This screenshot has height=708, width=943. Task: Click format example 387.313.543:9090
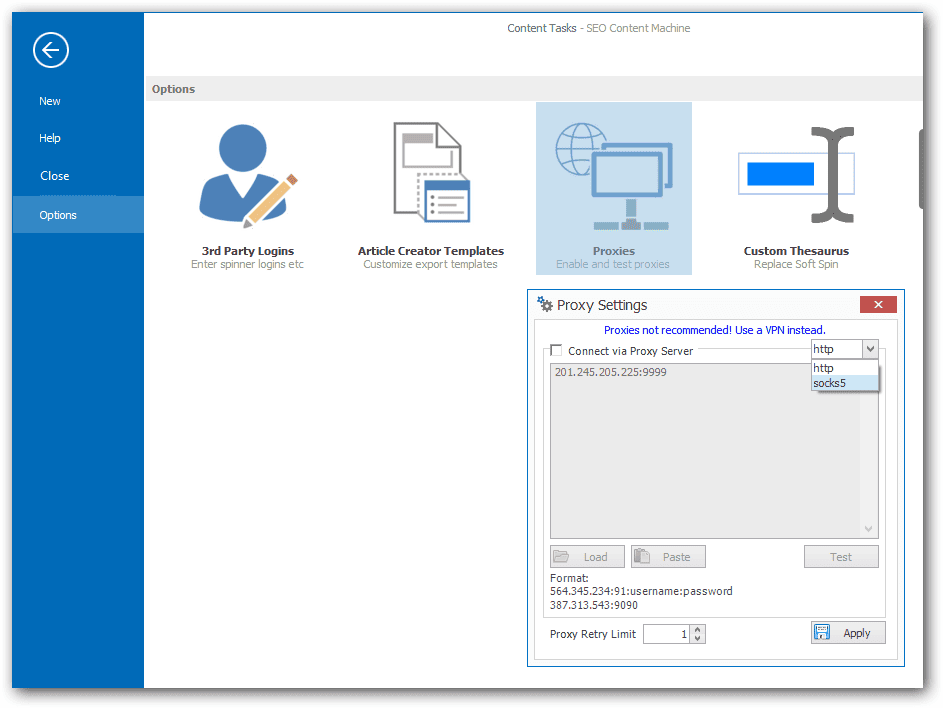pyautogui.click(x=594, y=605)
